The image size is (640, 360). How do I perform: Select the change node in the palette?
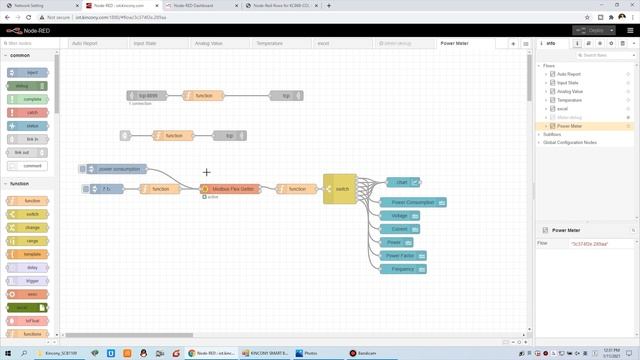(27, 228)
